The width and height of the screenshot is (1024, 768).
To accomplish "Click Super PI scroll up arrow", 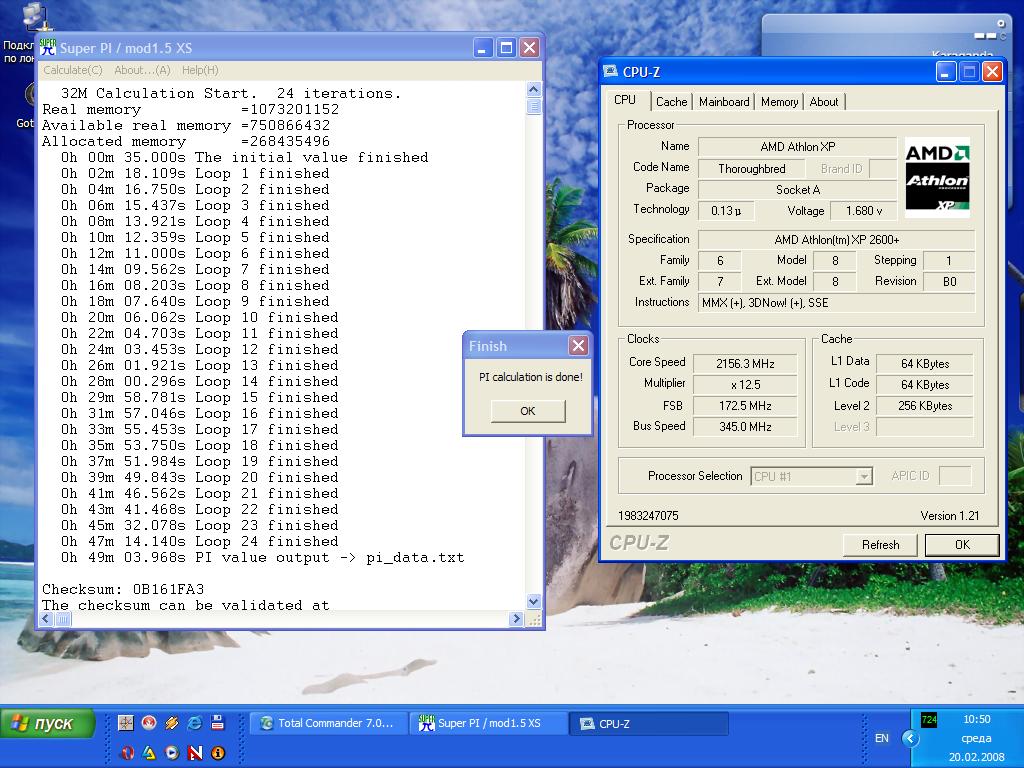I will click(x=534, y=89).
